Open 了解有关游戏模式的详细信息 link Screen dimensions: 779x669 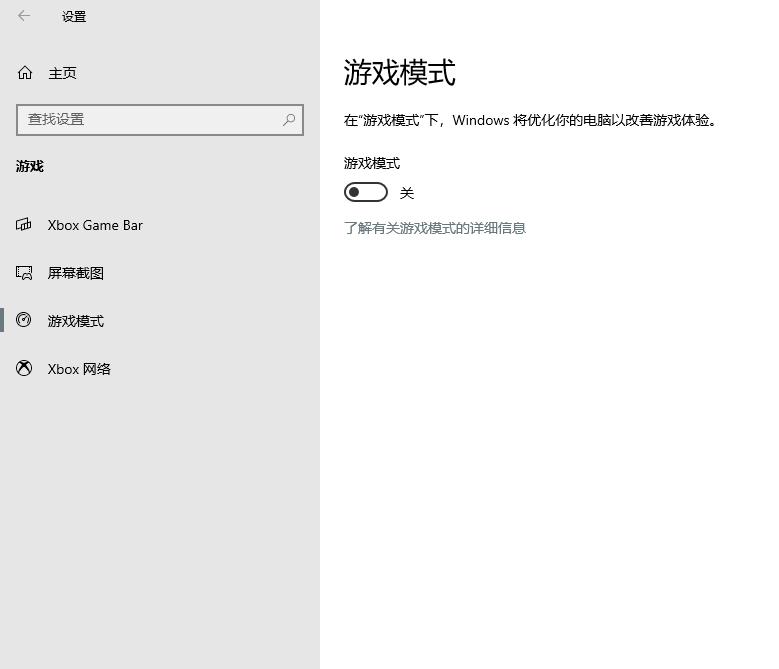[435, 228]
